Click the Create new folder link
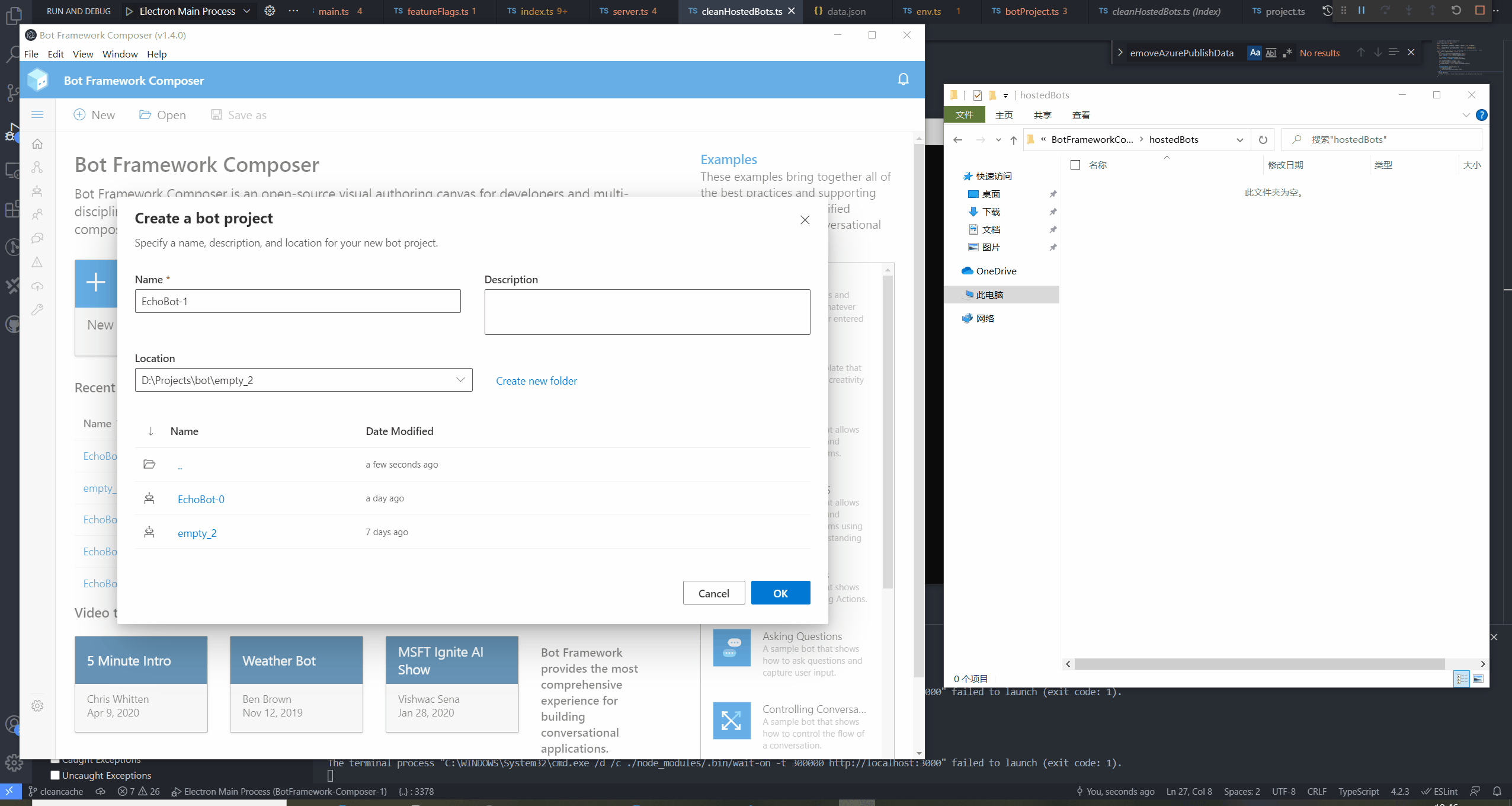The image size is (1512, 806). [536, 381]
